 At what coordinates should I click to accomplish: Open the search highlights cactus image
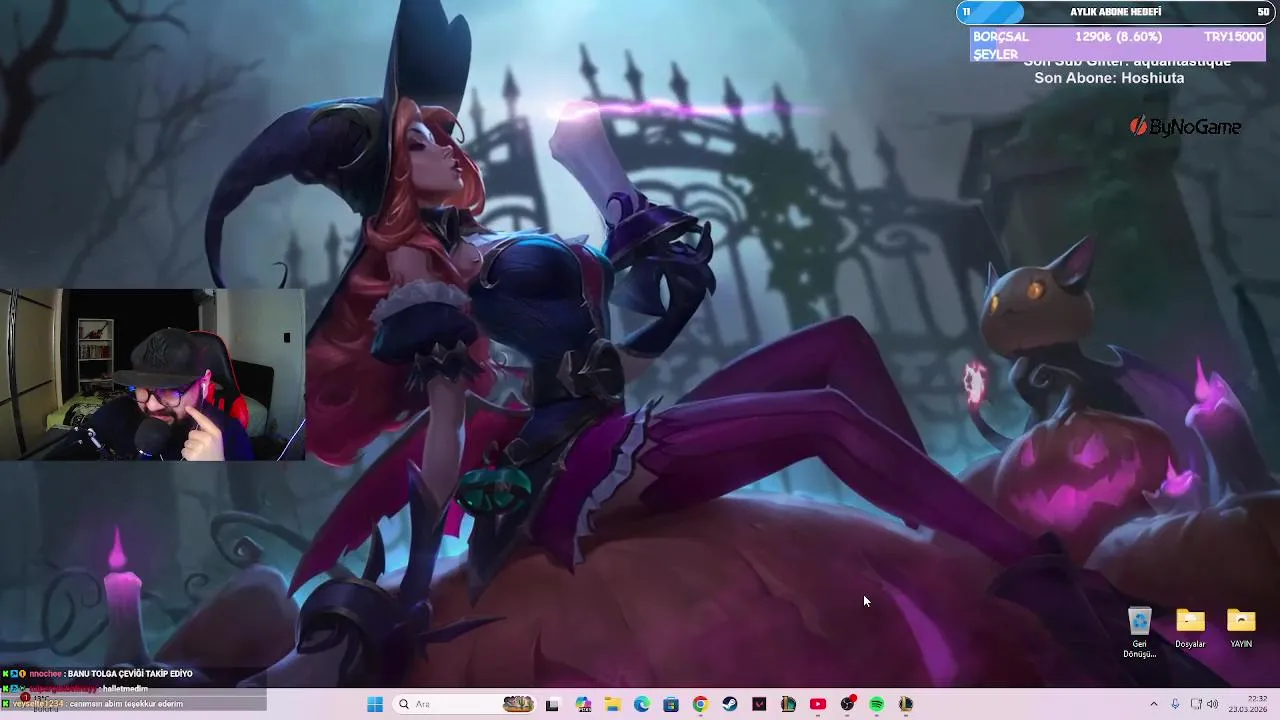point(518,704)
